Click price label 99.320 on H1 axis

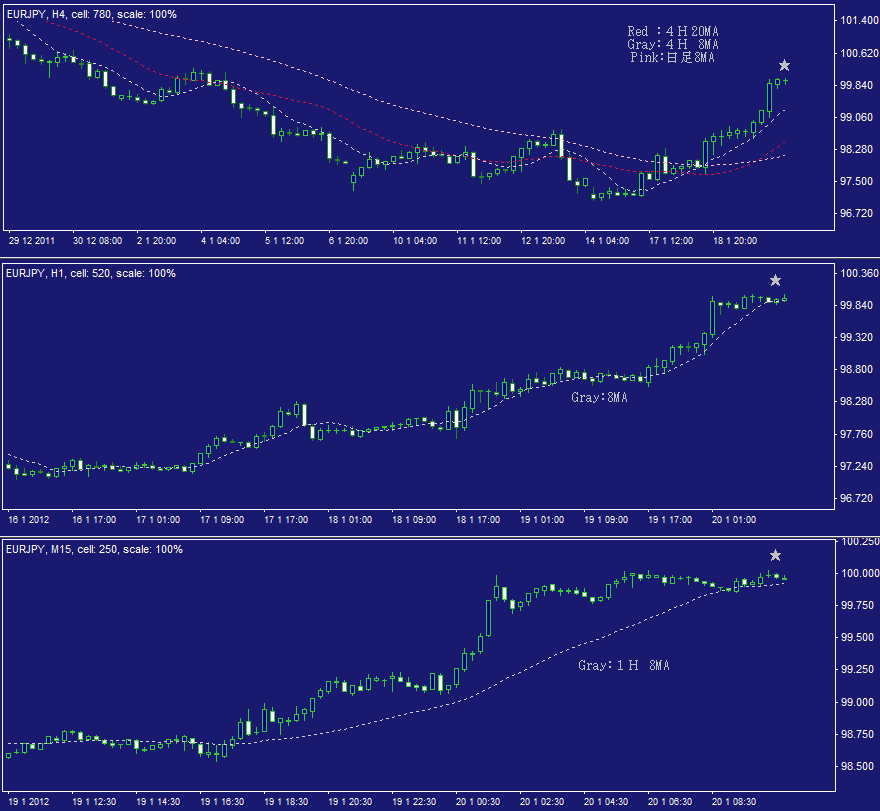pyautogui.click(x=857, y=337)
